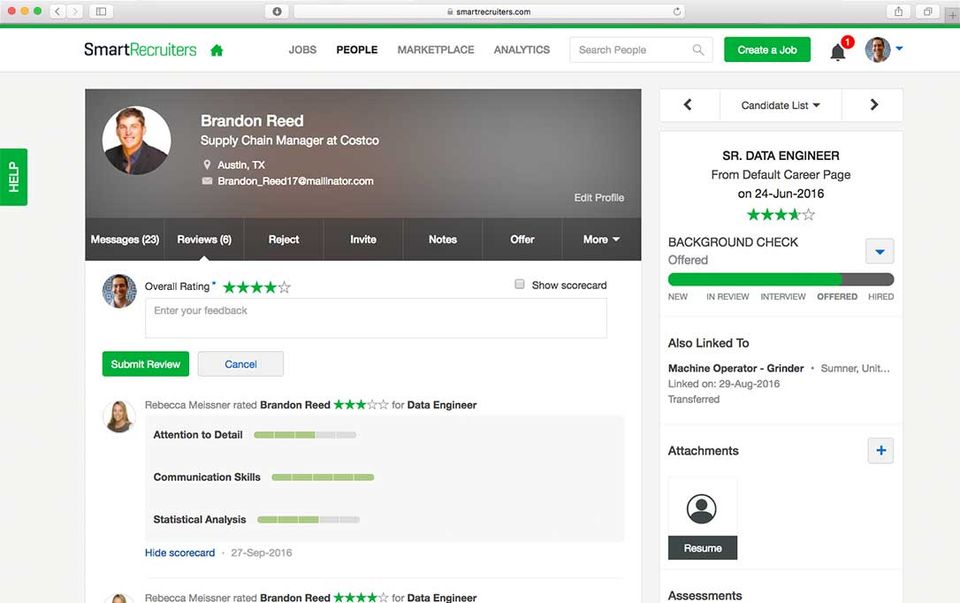This screenshot has width=960, height=603.
Task: Open Safari share icon
Action: (x=898, y=11)
